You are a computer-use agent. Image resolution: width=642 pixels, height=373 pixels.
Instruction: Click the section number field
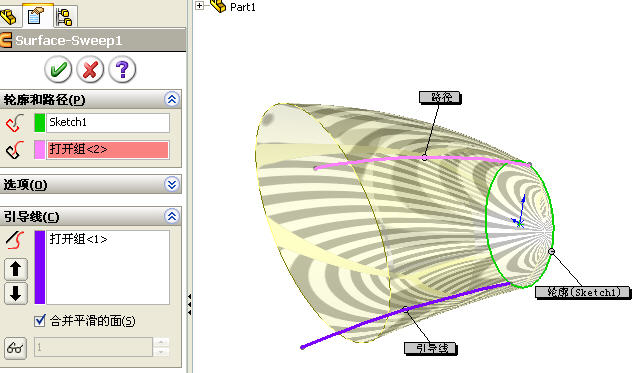[93, 347]
